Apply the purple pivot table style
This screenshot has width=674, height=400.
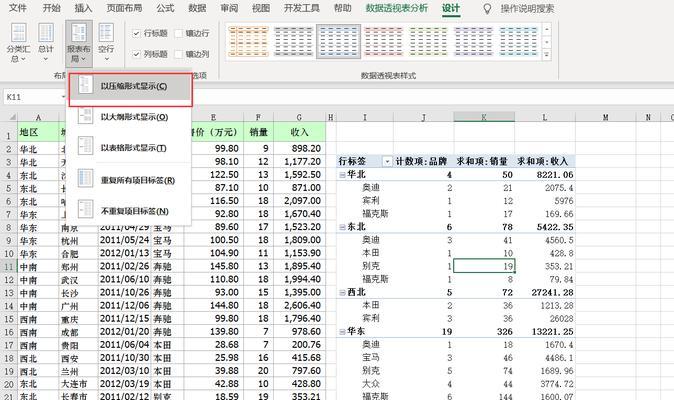473,41
